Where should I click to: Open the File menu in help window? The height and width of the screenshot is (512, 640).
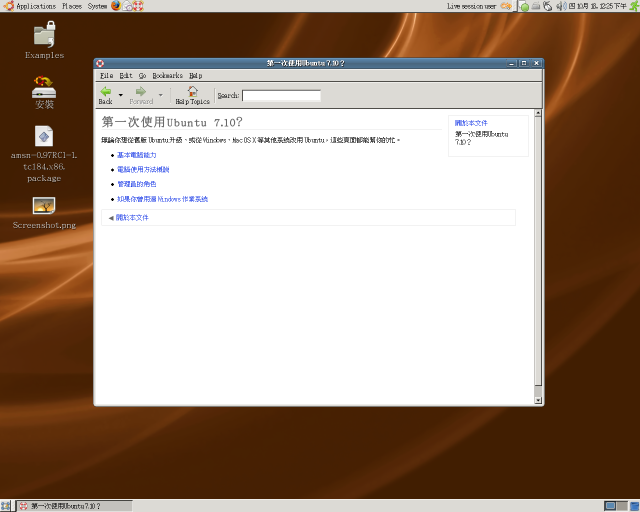point(107,76)
